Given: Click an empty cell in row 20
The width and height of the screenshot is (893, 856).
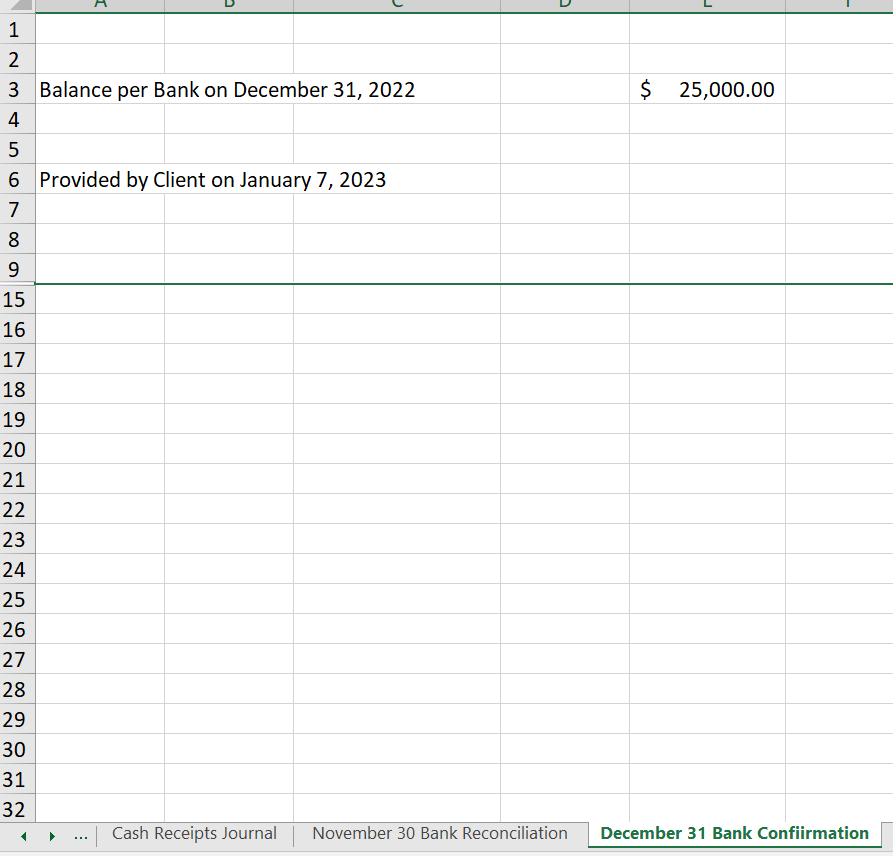Looking at the screenshot, I should tap(396, 449).
